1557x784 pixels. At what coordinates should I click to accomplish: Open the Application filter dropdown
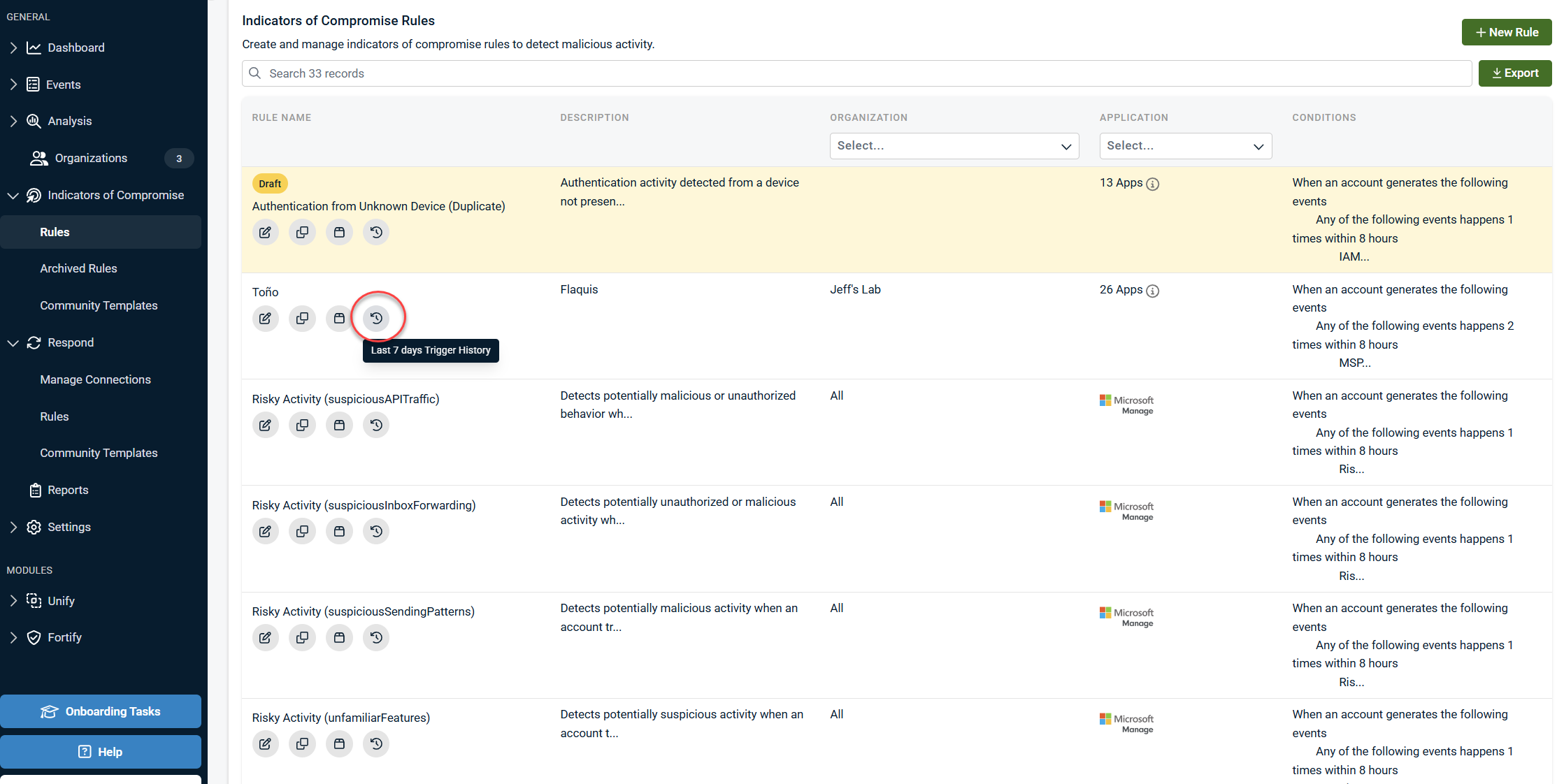1185,146
